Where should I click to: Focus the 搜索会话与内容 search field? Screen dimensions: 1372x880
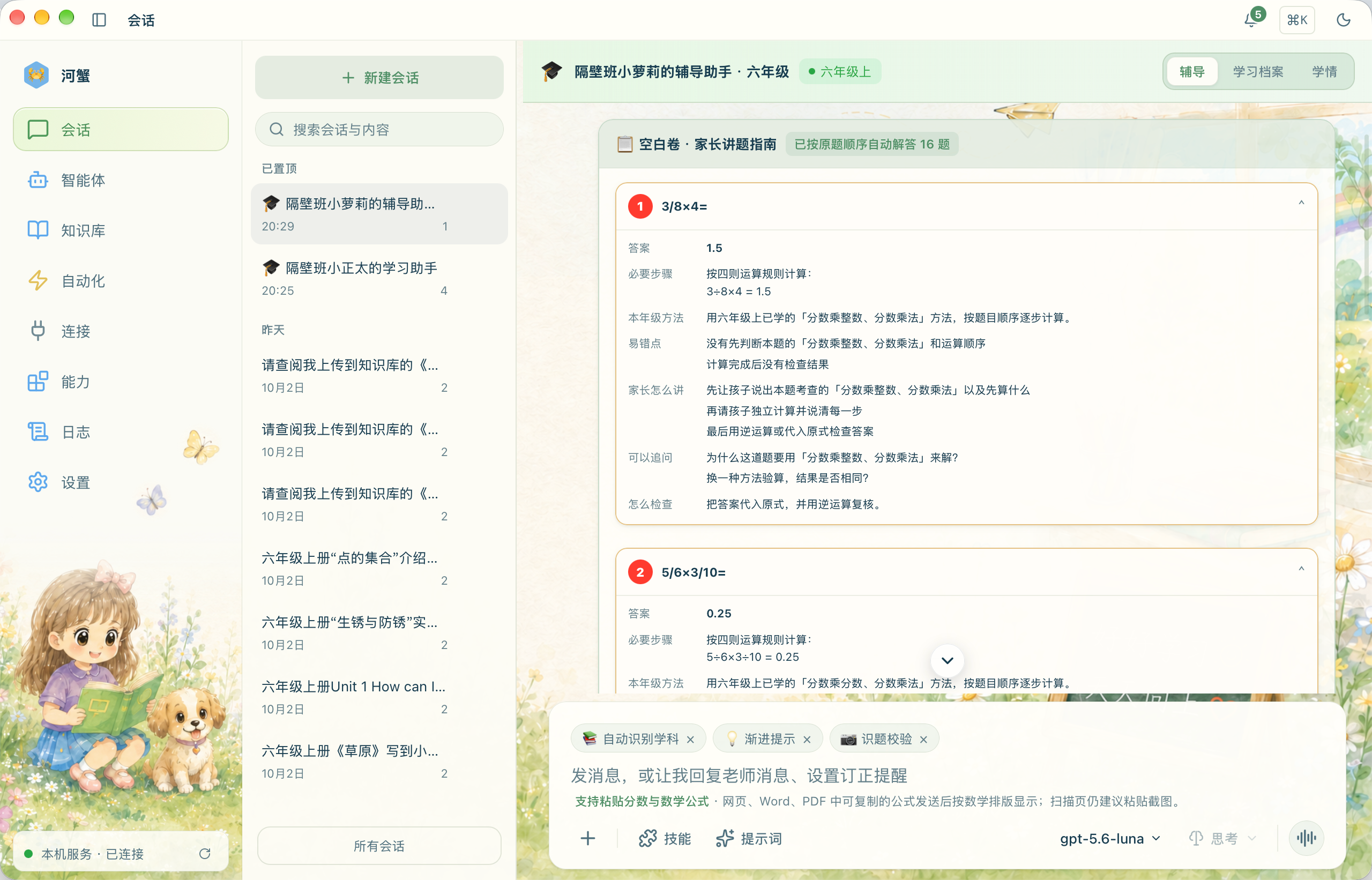click(x=379, y=129)
